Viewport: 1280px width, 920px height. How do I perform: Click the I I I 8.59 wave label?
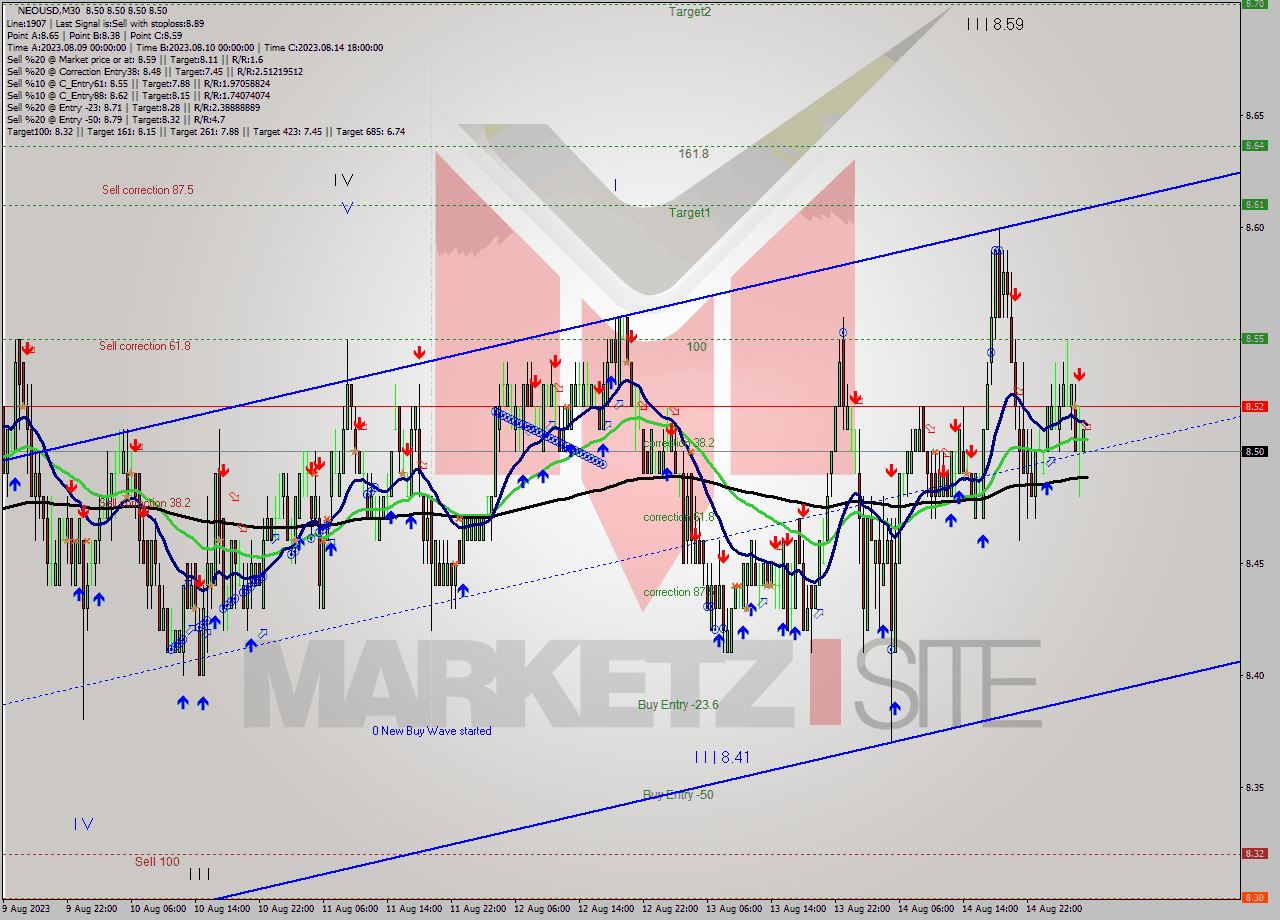pyautogui.click(x=995, y=24)
